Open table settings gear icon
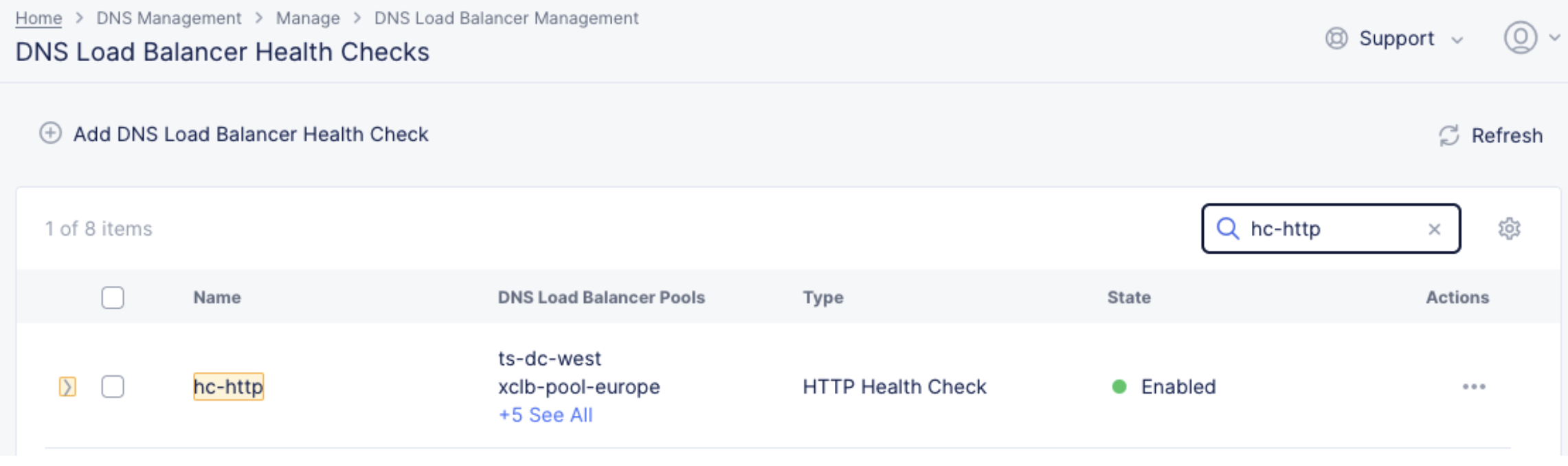 [x=1509, y=229]
